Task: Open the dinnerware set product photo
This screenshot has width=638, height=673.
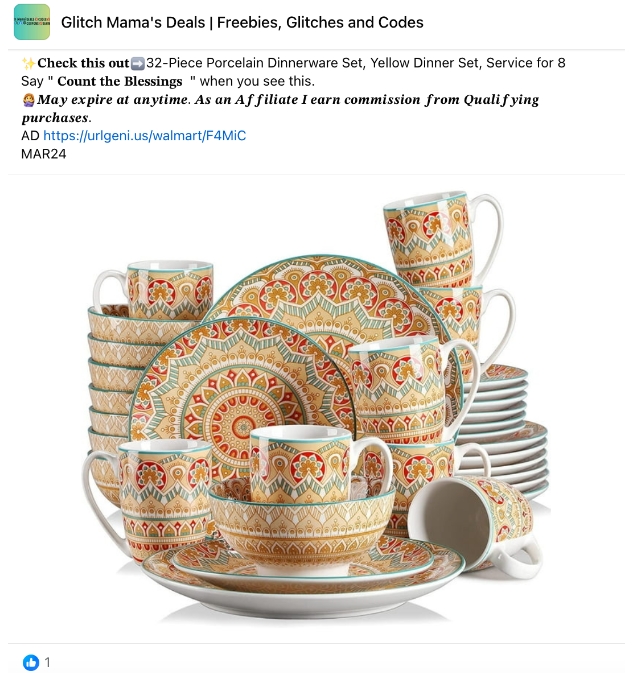Action: coord(316,408)
